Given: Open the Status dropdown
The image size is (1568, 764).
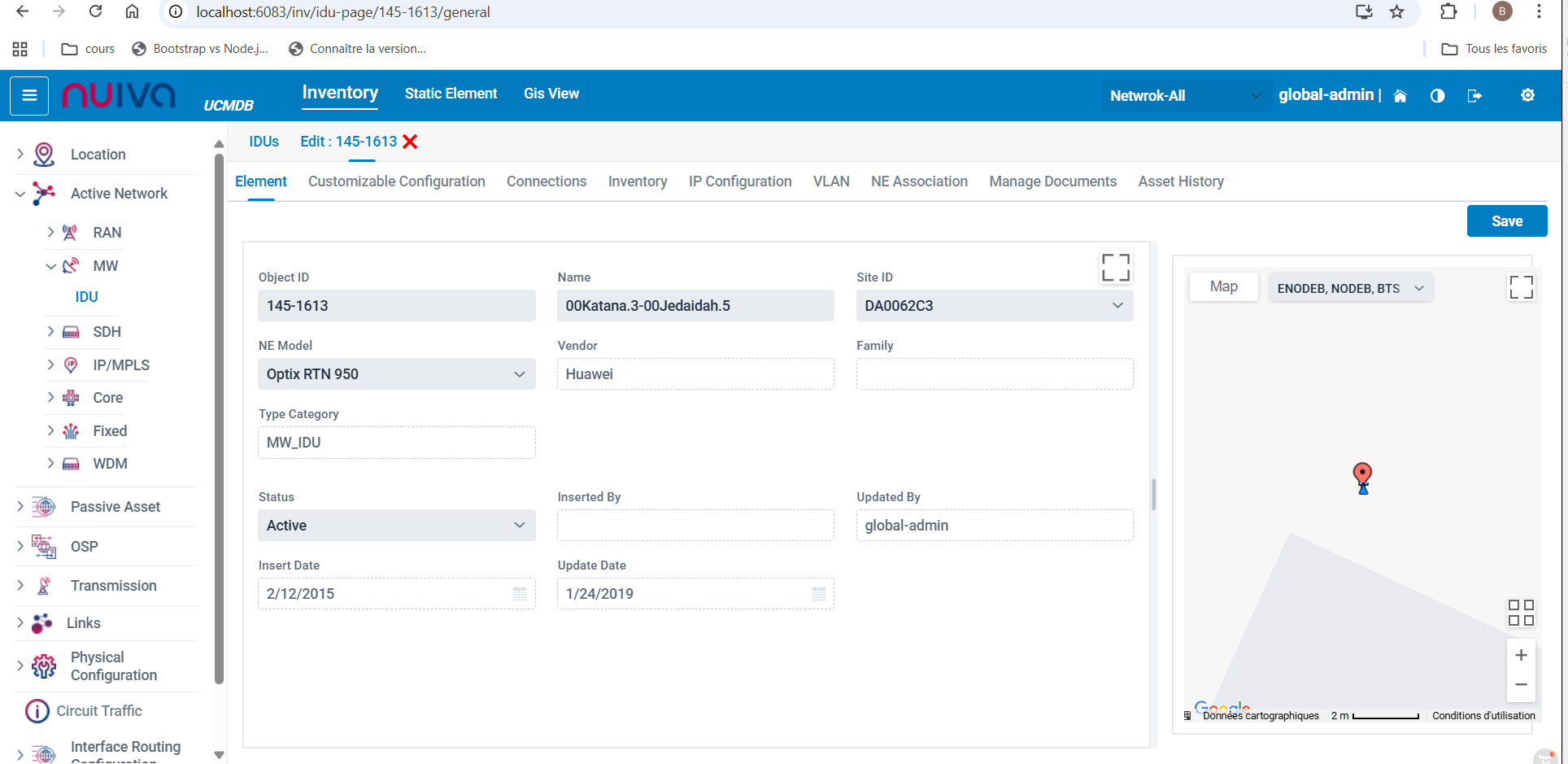Looking at the screenshot, I should pyautogui.click(x=519, y=526).
